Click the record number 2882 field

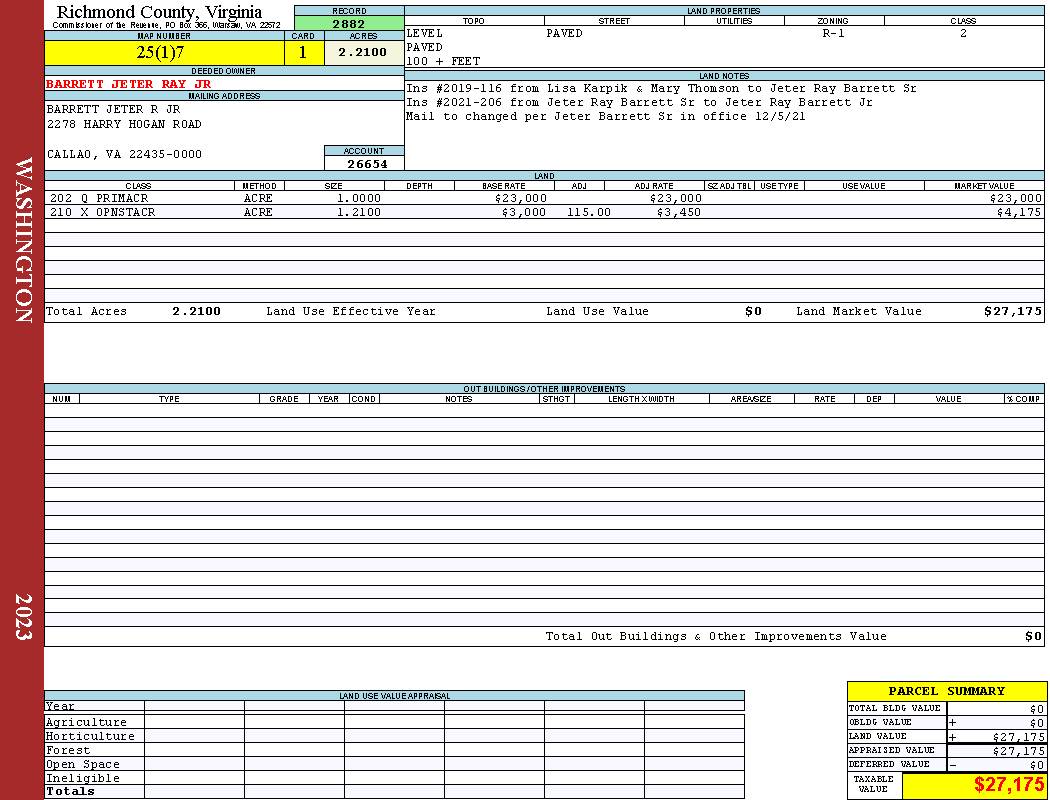(x=349, y=23)
